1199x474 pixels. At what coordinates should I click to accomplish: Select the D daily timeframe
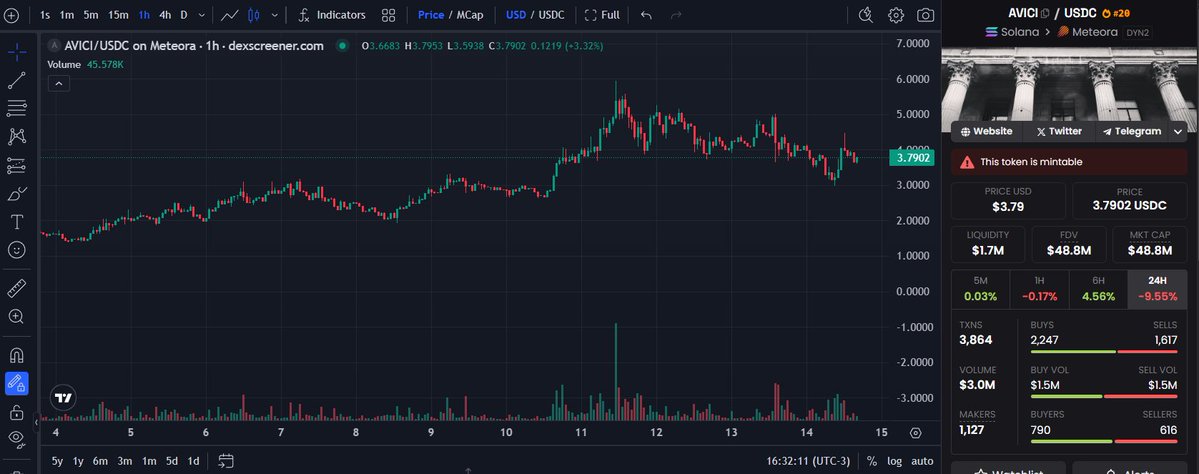[x=184, y=15]
